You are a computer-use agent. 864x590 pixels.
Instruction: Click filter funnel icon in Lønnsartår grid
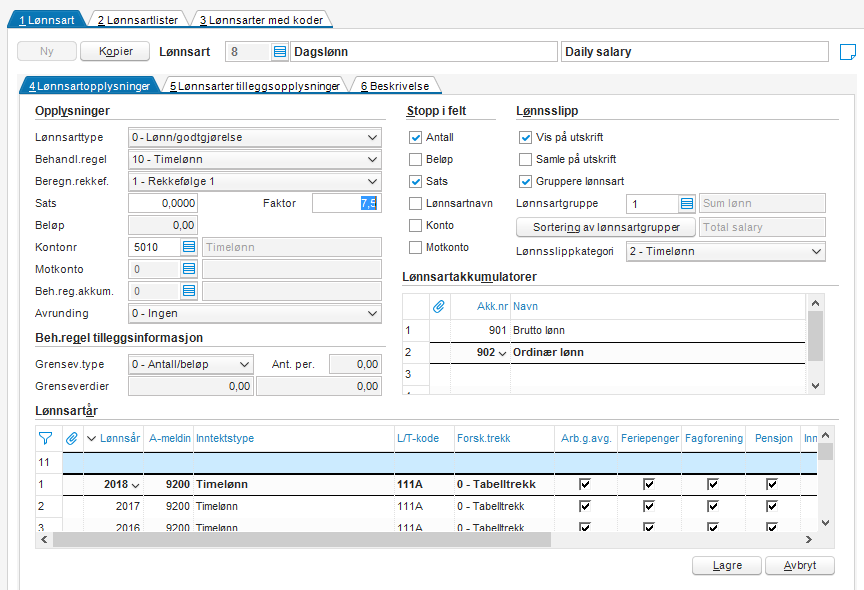point(45,437)
